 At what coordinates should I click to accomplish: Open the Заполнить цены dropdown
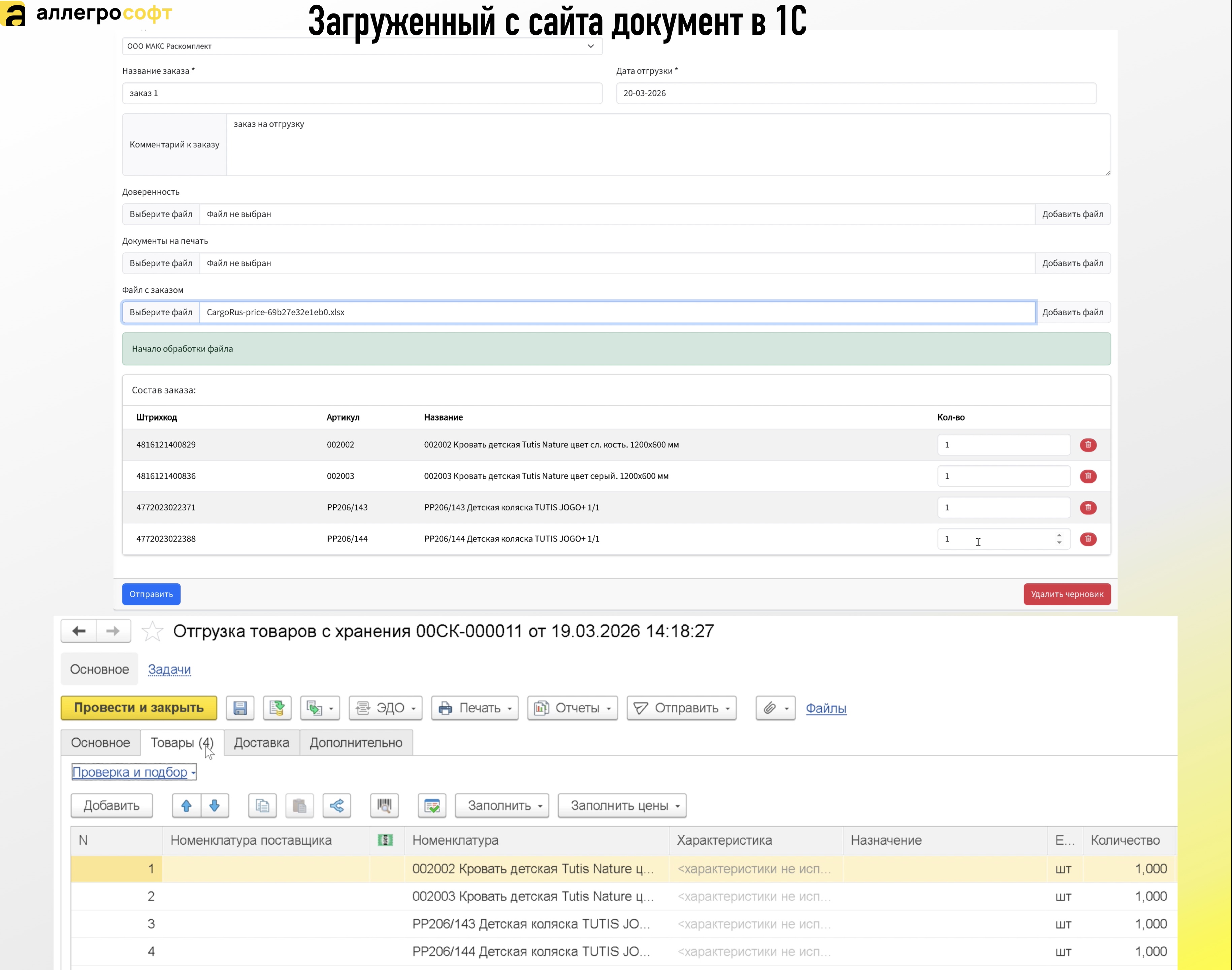coord(622,806)
